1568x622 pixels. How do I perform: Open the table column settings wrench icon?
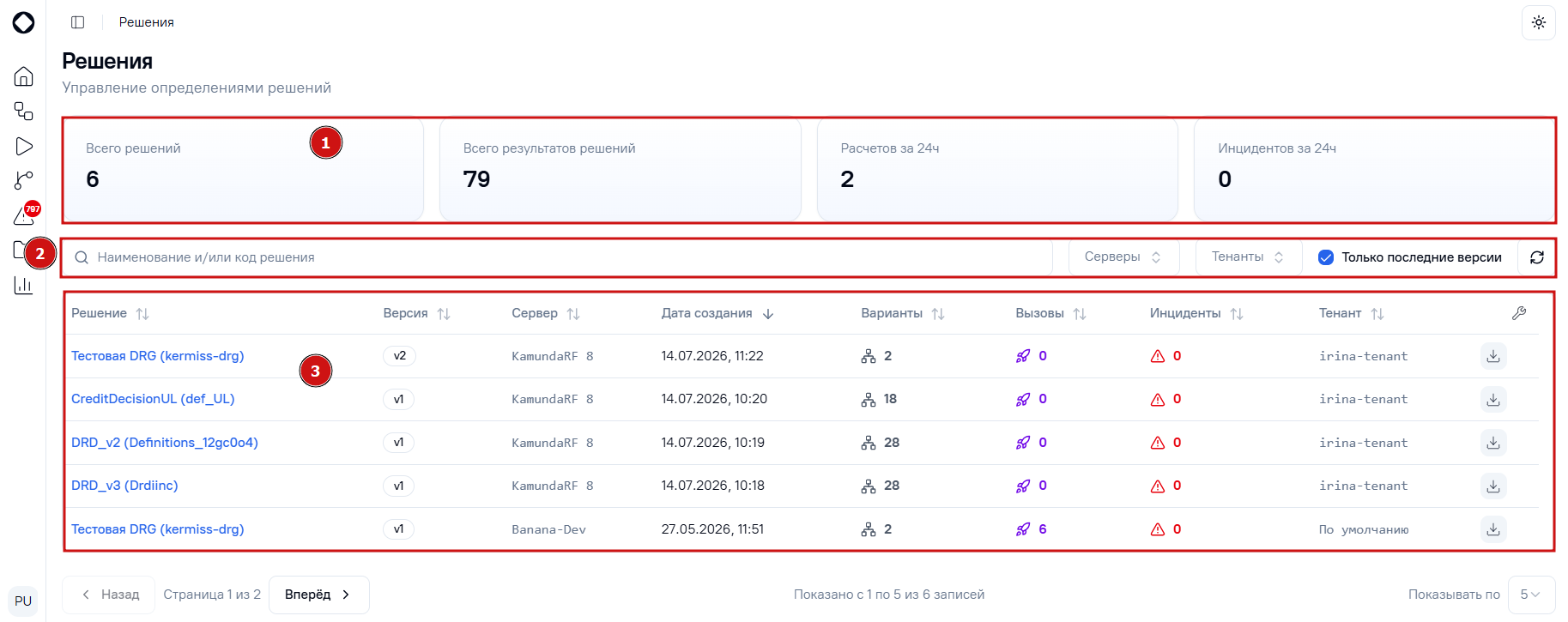(1519, 313)
